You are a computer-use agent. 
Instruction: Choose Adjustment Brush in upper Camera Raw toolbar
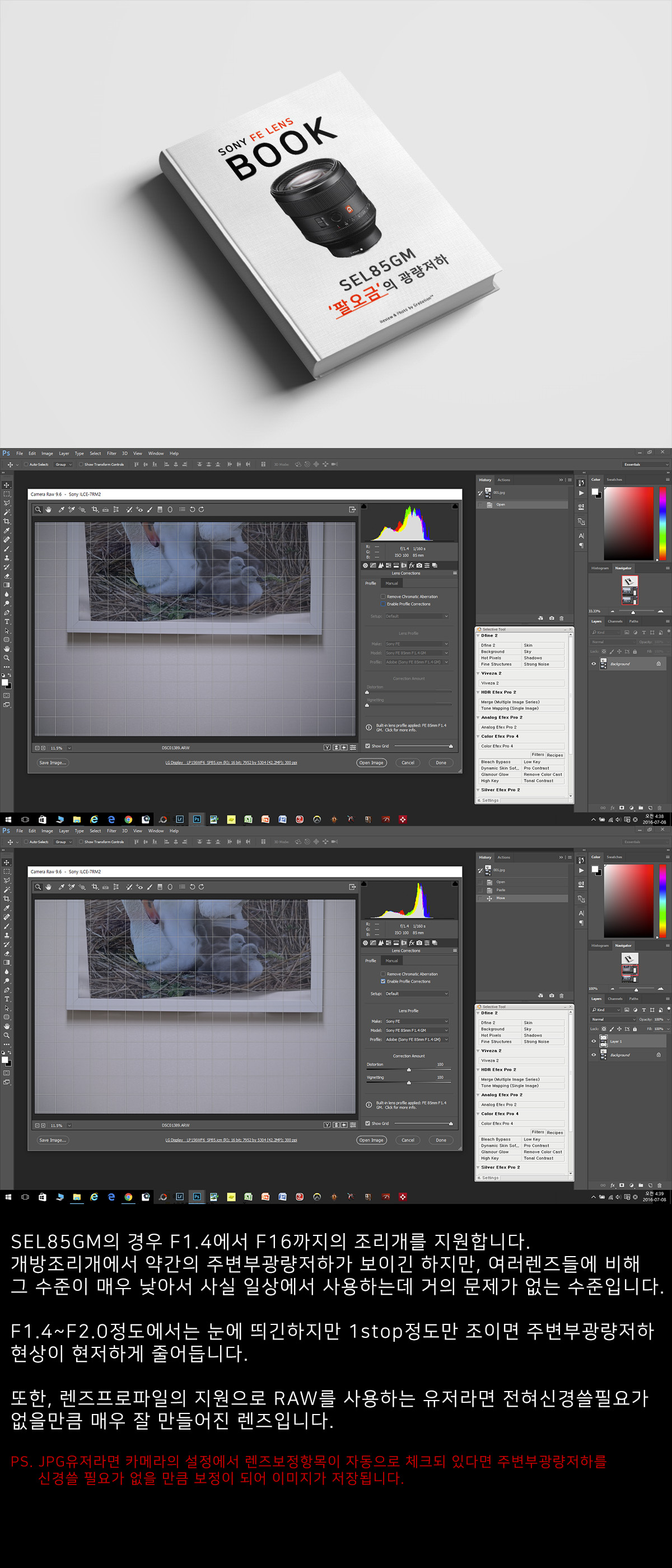(x=150, y=510)
